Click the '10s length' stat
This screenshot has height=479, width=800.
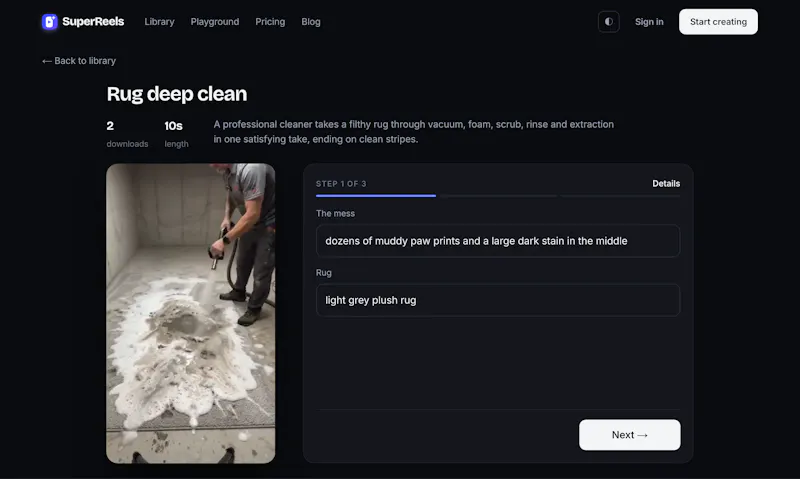pos(176,134)
